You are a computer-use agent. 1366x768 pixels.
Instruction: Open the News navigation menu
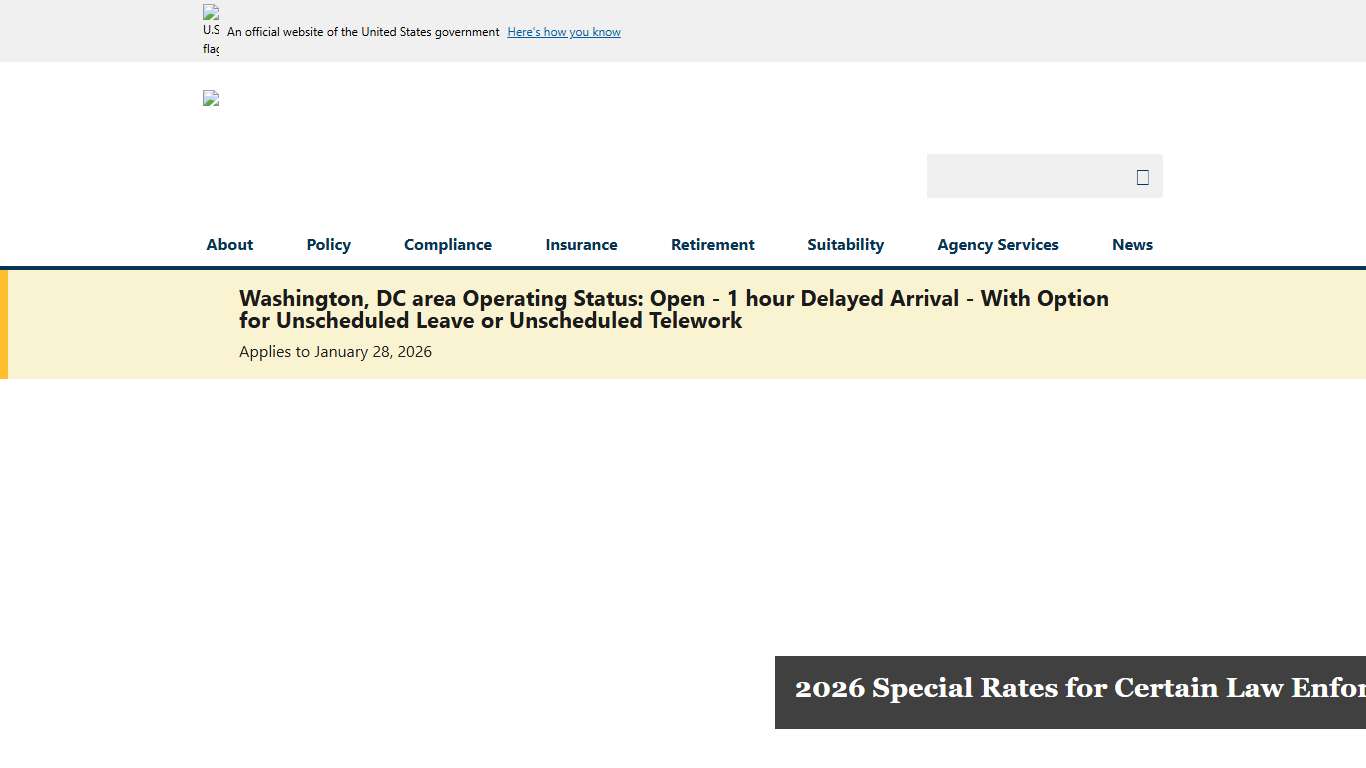(1132, 244)
